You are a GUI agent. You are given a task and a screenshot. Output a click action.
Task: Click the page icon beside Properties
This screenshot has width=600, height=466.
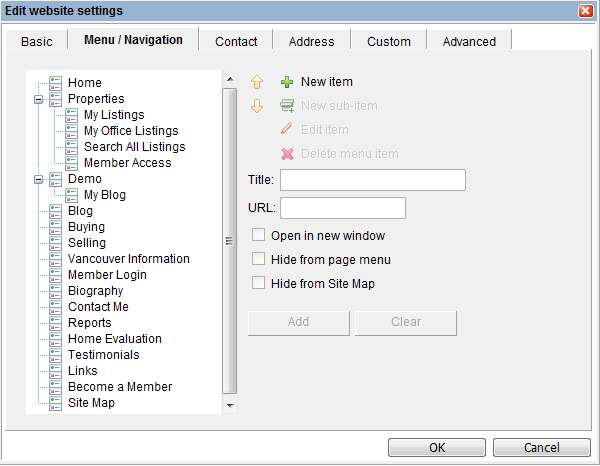(x=55, y=99)
